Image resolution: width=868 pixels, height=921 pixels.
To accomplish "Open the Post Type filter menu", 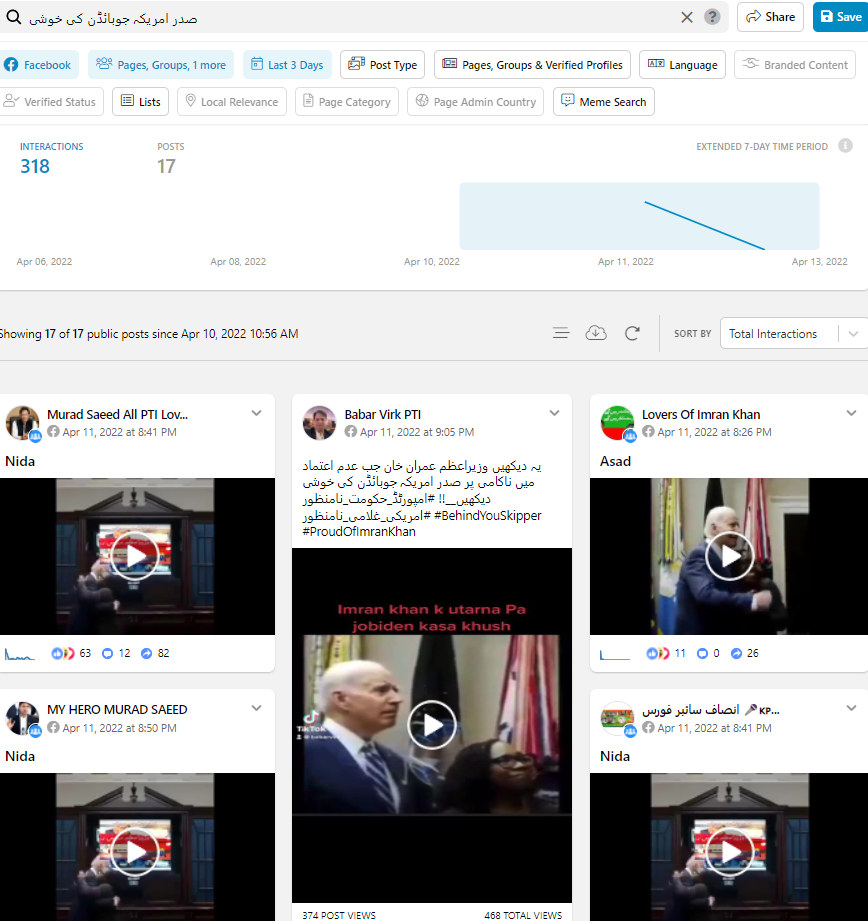I will click(x=382, y=65).
